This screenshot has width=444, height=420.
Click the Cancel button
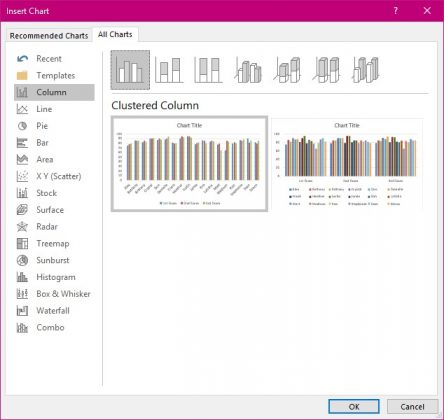412,406
